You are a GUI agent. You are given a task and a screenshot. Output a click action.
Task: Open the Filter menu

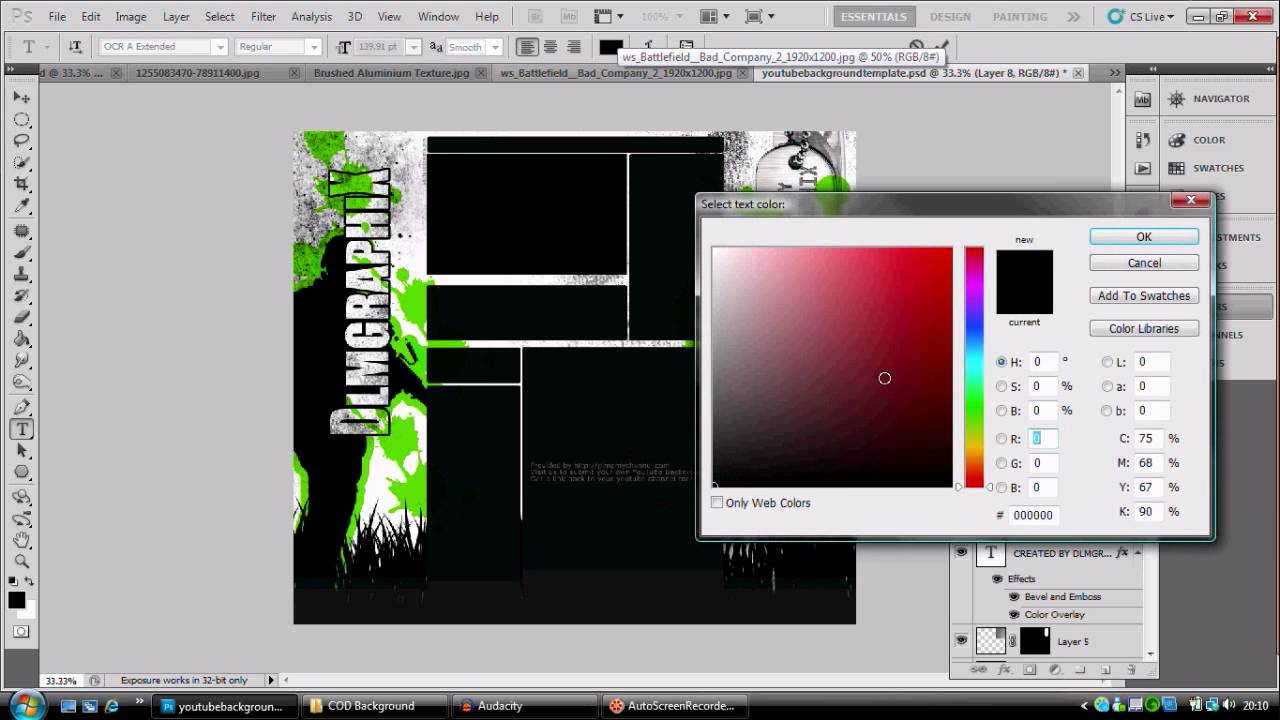click(264, 17)
